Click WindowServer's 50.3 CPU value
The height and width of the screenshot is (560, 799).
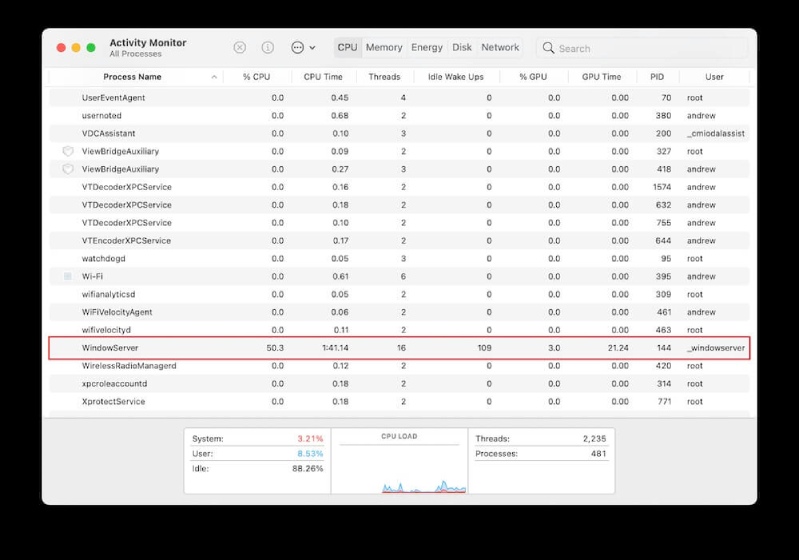[x=275, y=348]
